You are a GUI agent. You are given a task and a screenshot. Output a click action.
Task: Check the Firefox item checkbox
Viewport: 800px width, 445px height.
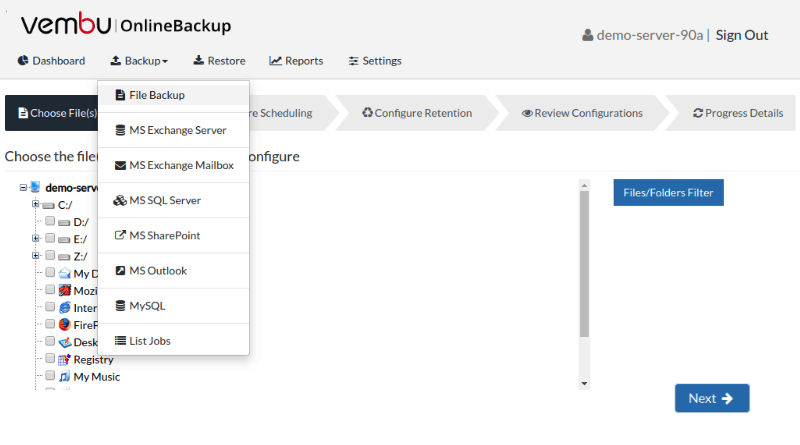pos(50,324)
